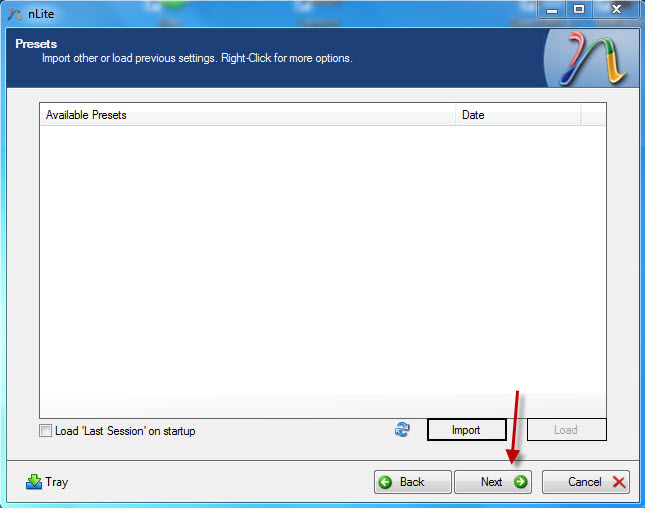Click the green Back arrow icon

(x=385, y=482)
